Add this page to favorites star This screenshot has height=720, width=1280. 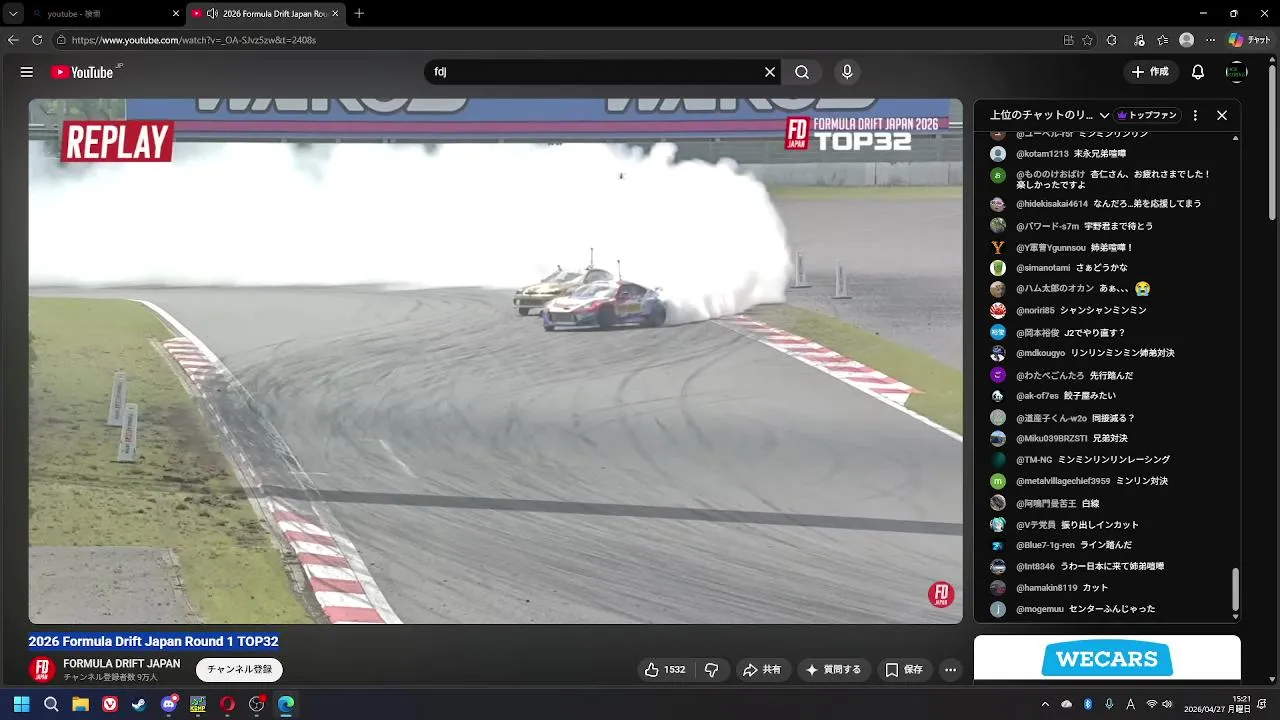click(1087, 40)
